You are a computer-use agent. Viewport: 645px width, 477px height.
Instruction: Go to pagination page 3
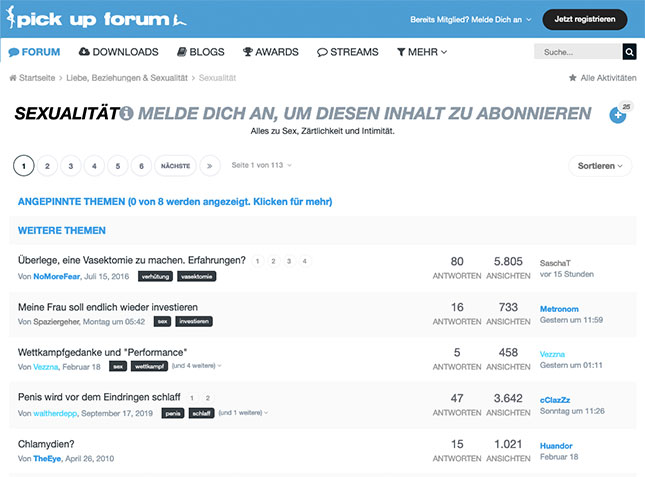point(71,166)
